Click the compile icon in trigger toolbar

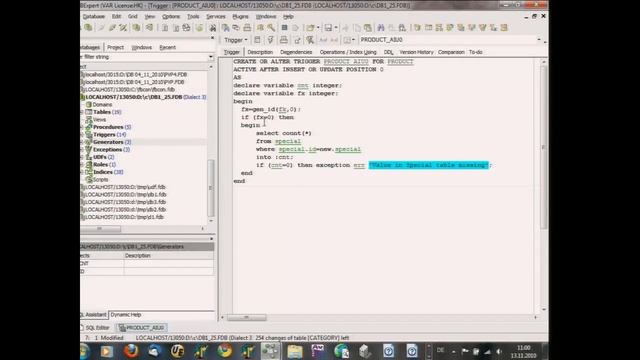(270, 40)
